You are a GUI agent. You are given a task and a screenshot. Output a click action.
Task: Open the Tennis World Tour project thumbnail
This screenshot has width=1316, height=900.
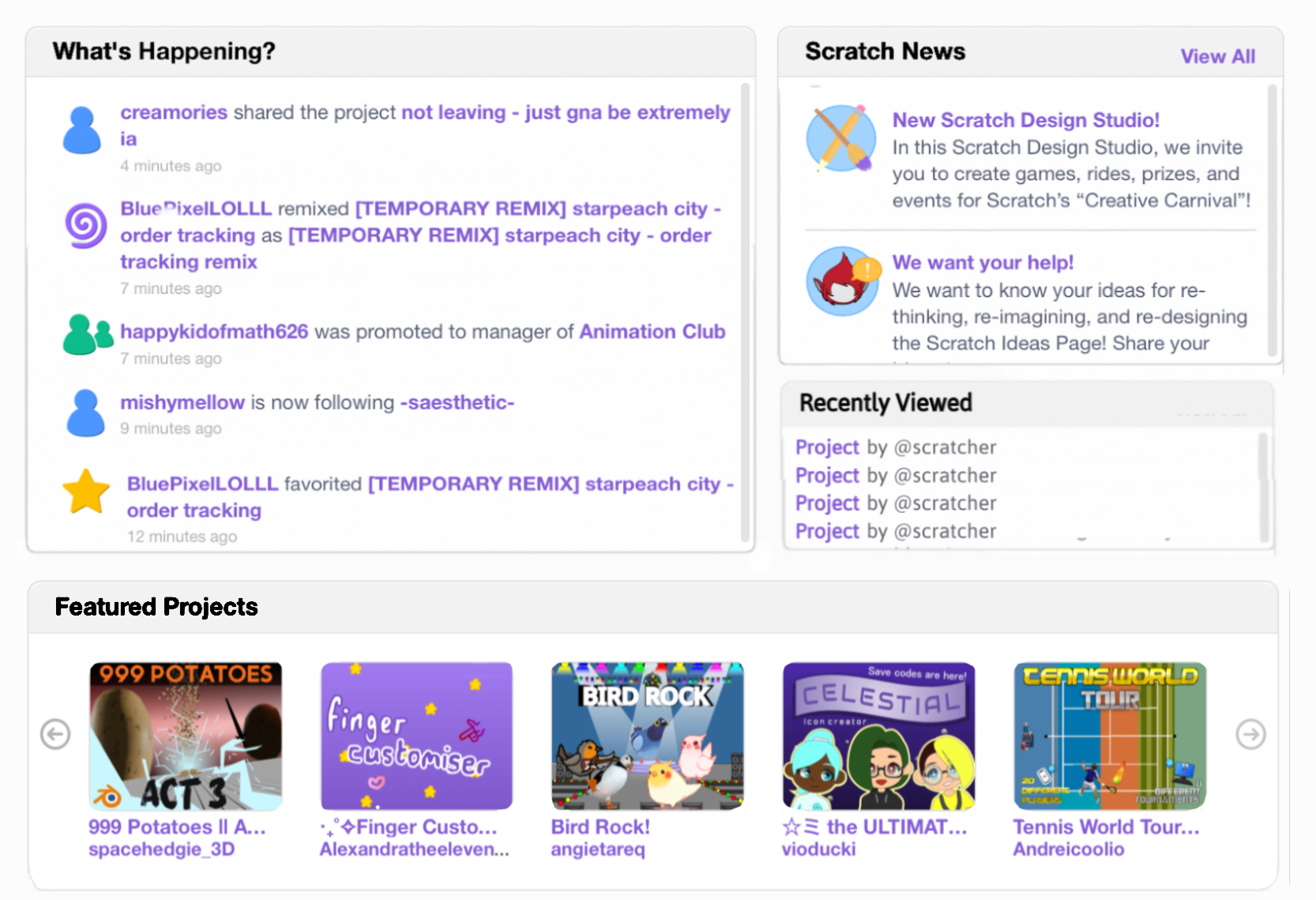[x=1110, y=736]
